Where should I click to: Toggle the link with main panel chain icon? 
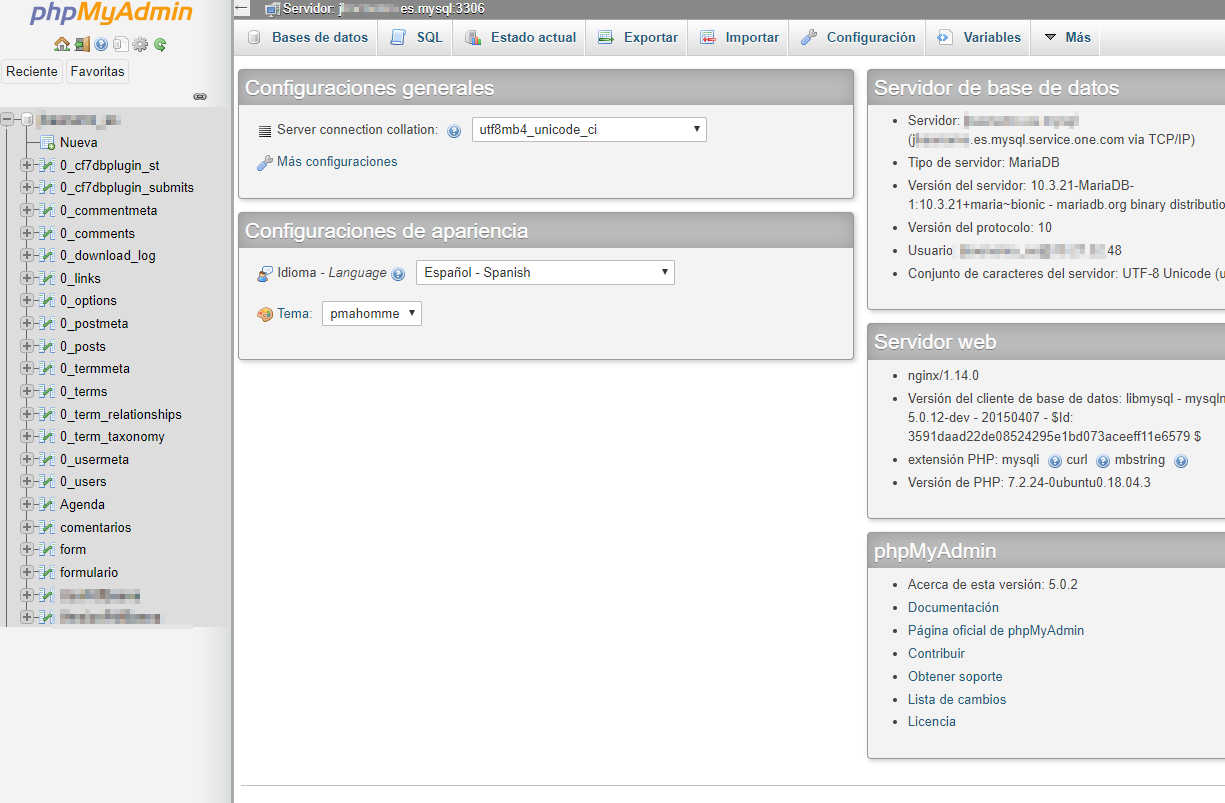point(200,97)
